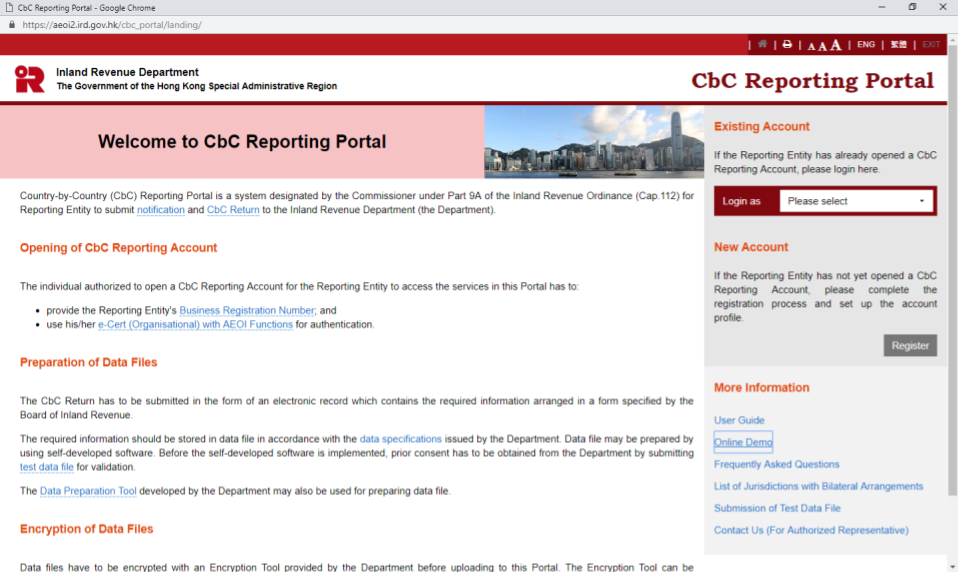958x572 pixels.
Task: Restore down the Chrome window
Action: click(912, 7)
